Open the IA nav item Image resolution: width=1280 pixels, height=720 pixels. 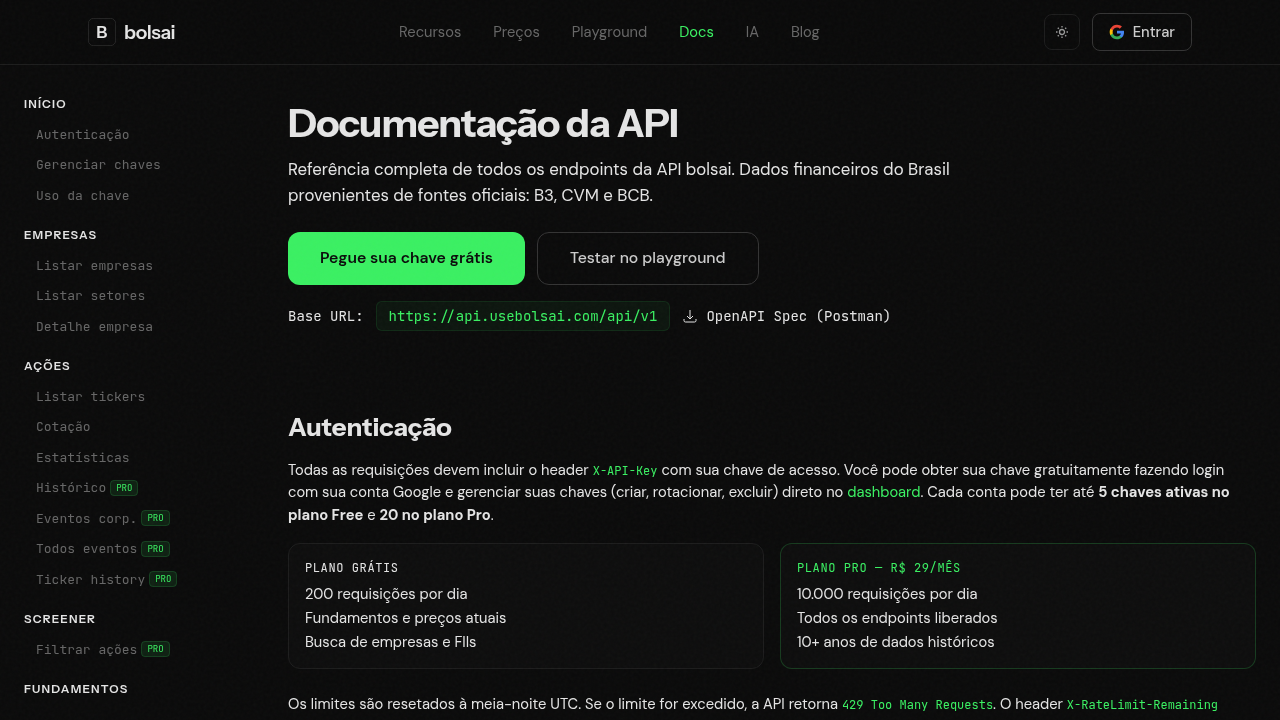click(752, 32)
